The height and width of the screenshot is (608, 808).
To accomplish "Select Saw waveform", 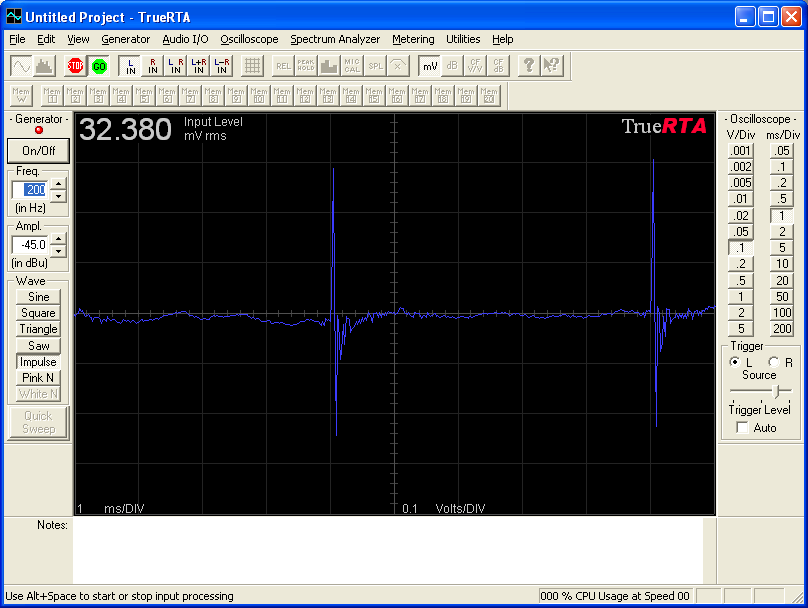I will coord(39,346).
